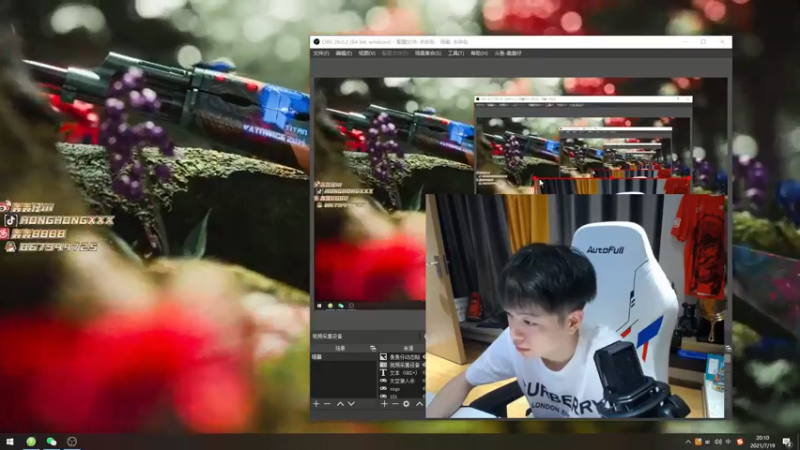Remove the selected scene with minus icon
Viewport: 800px width, 450px height.
328,404
